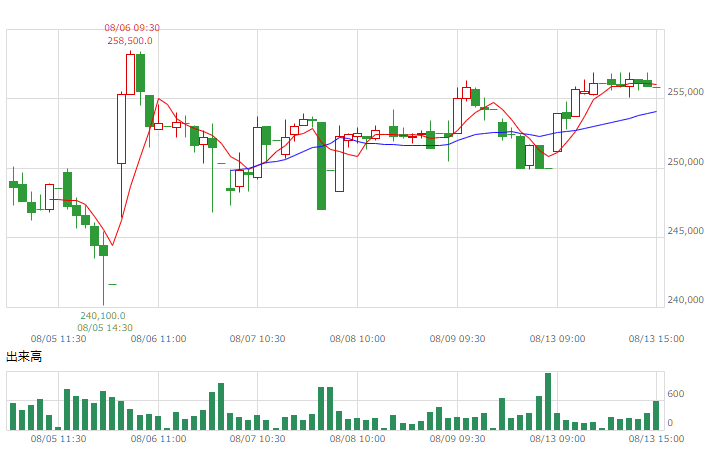705x453 pixels.
Task: Click the 240,000 price axis label
Action: point(685,300)
